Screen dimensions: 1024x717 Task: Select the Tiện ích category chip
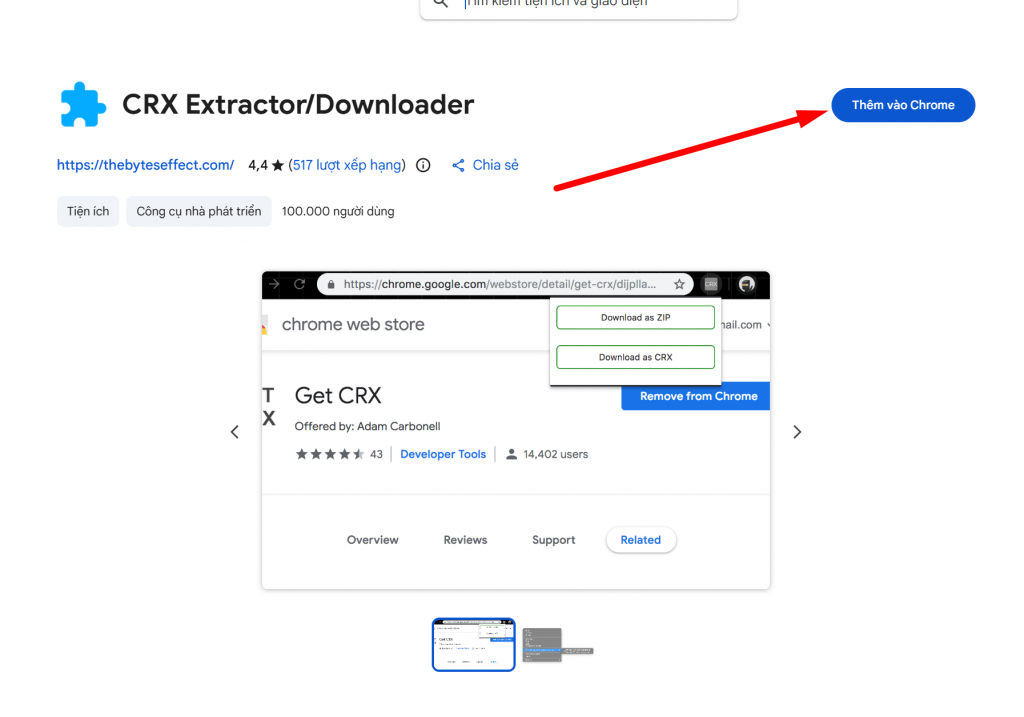(88, 212)
